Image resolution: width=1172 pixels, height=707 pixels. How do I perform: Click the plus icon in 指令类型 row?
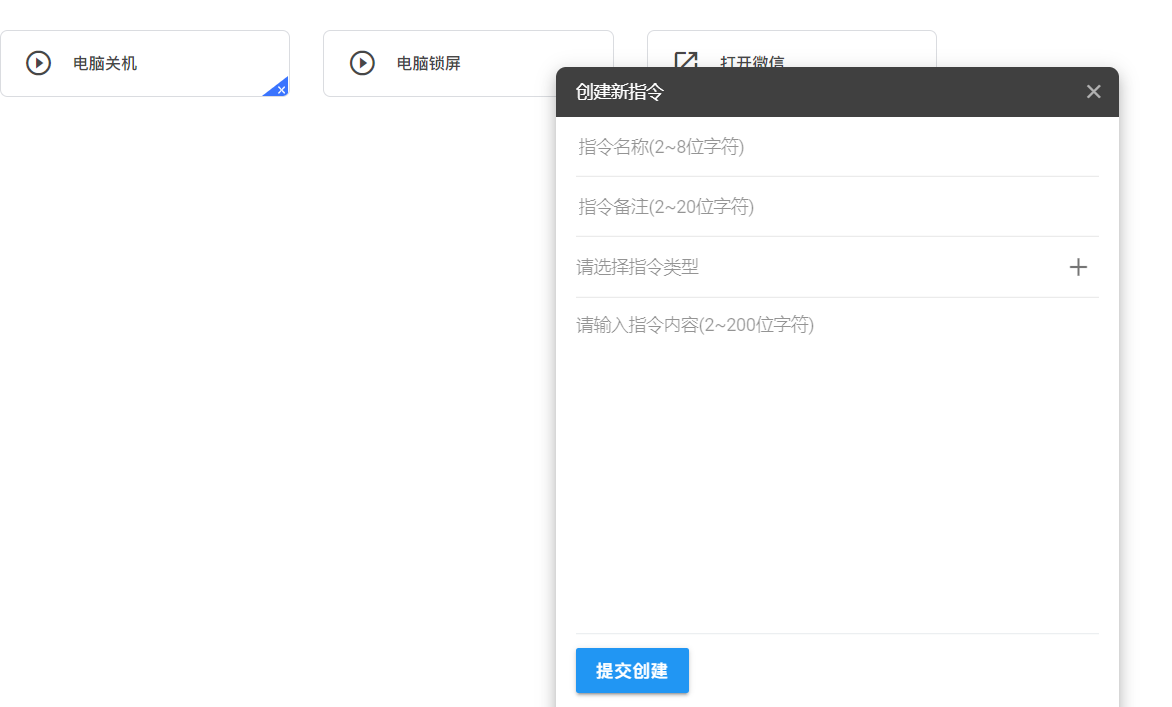(1078, 267)
